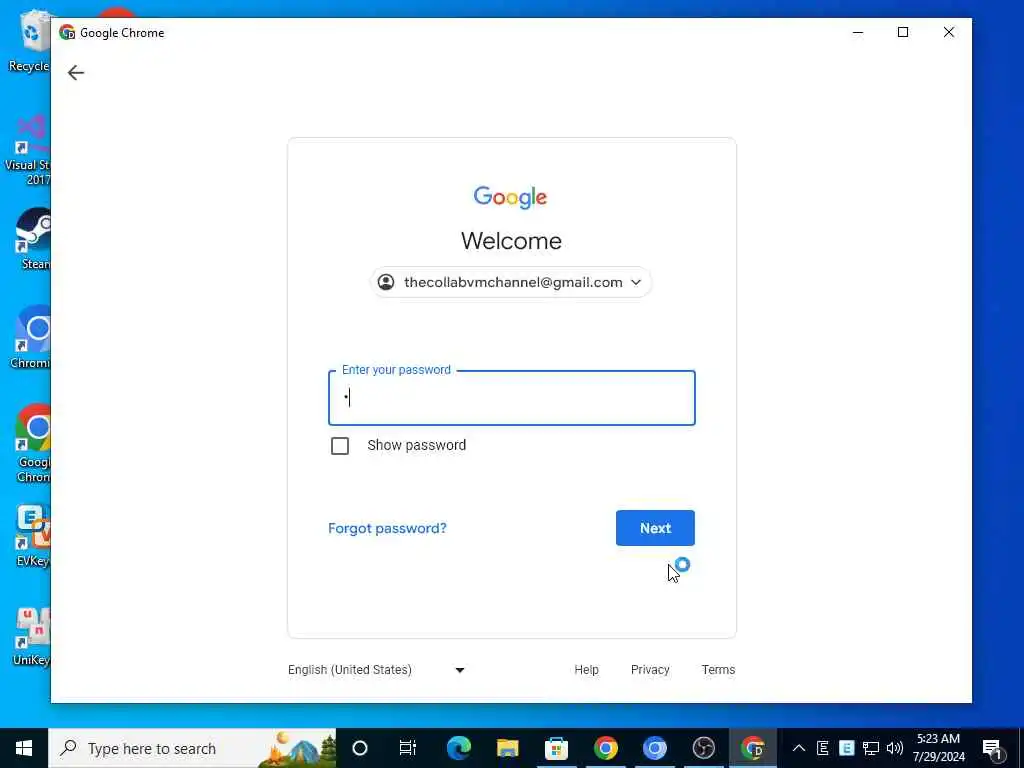Open Cortana circle icon on taskbar
Screen dimensions: 1024x768
point(360,748)
